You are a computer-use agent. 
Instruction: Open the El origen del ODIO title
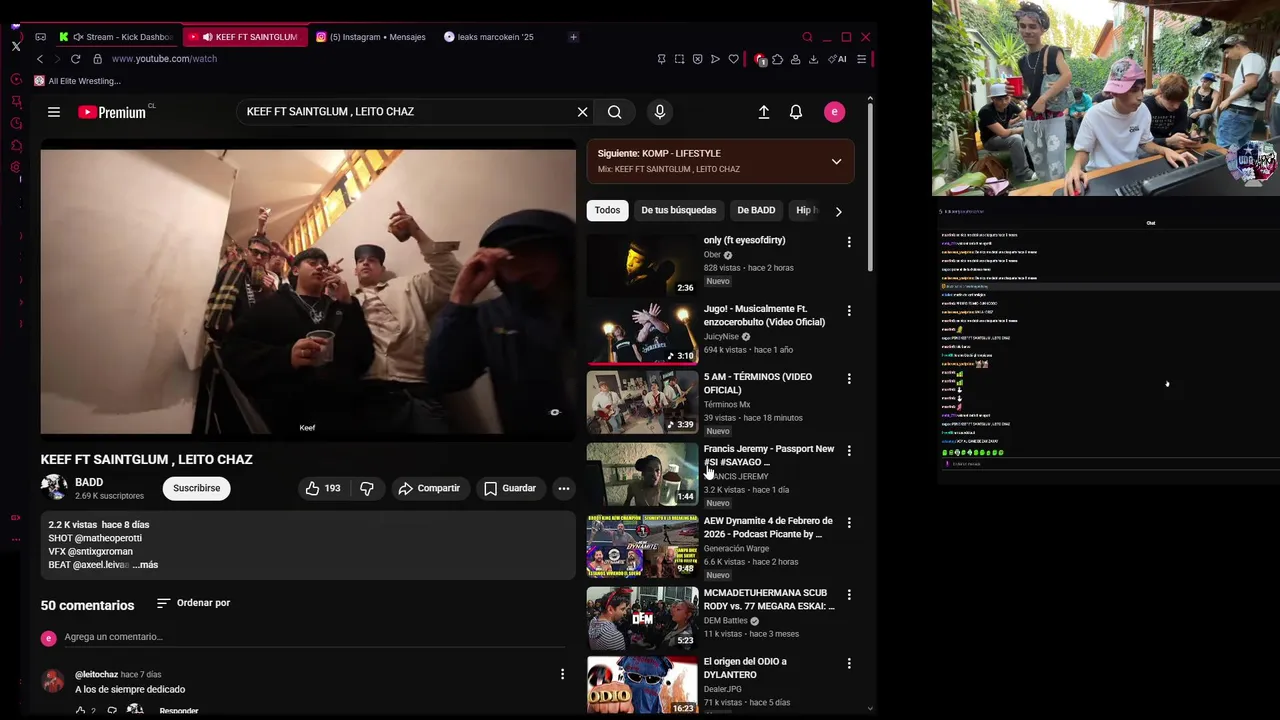point(745,667)
